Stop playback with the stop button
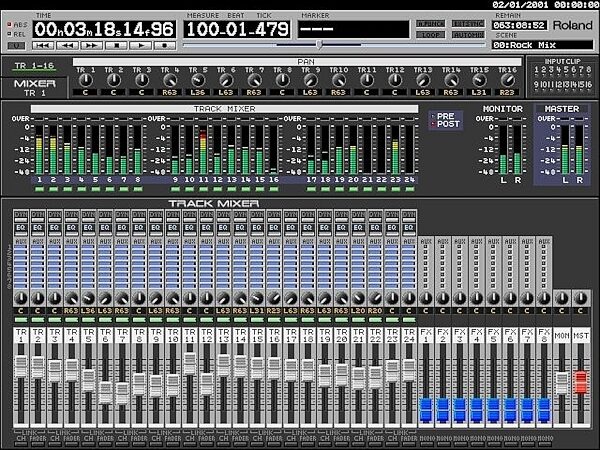This screenshot has width=600, height=450. [116, 46]
